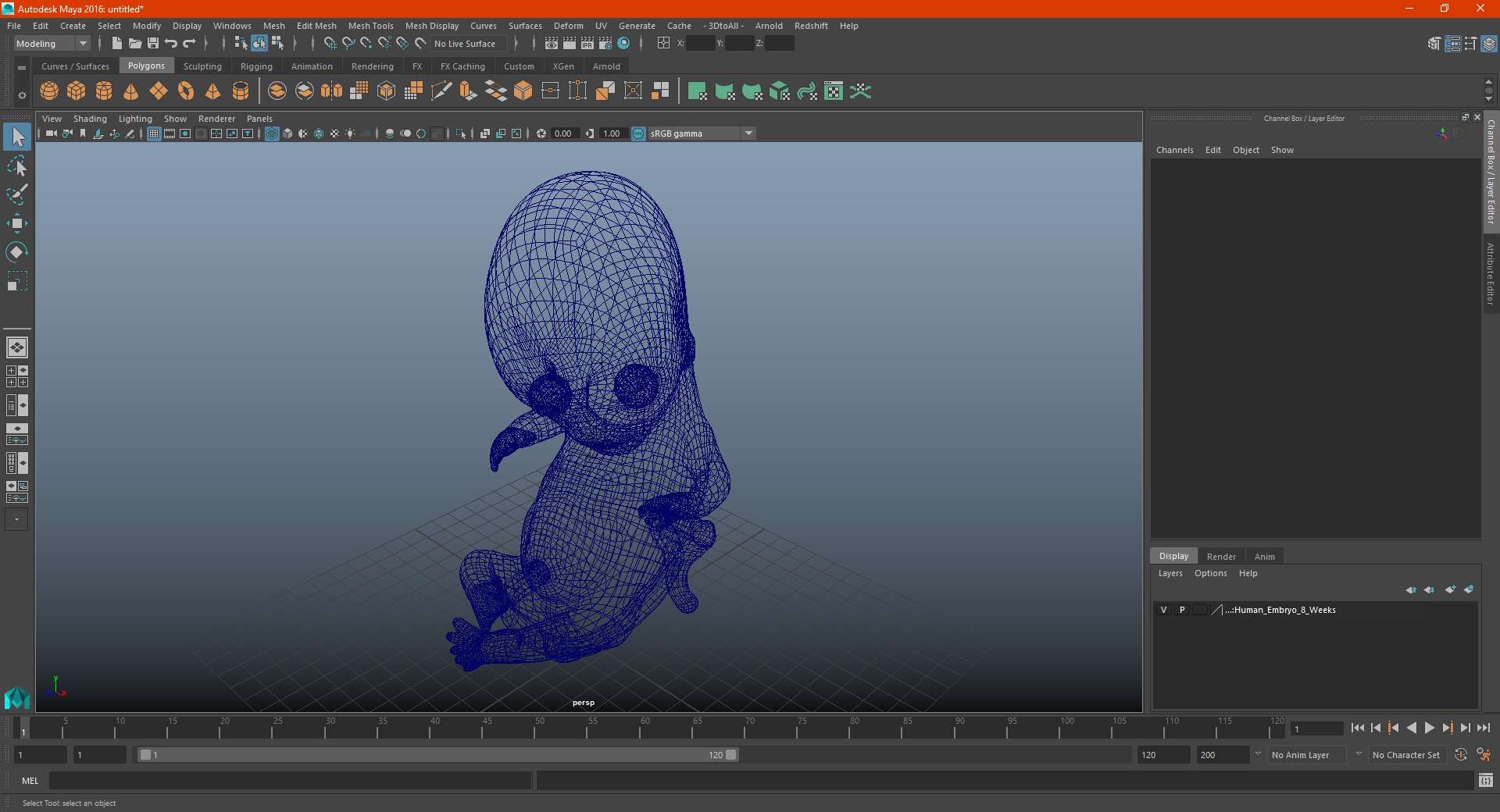Launch IPR render

(587, 44)
